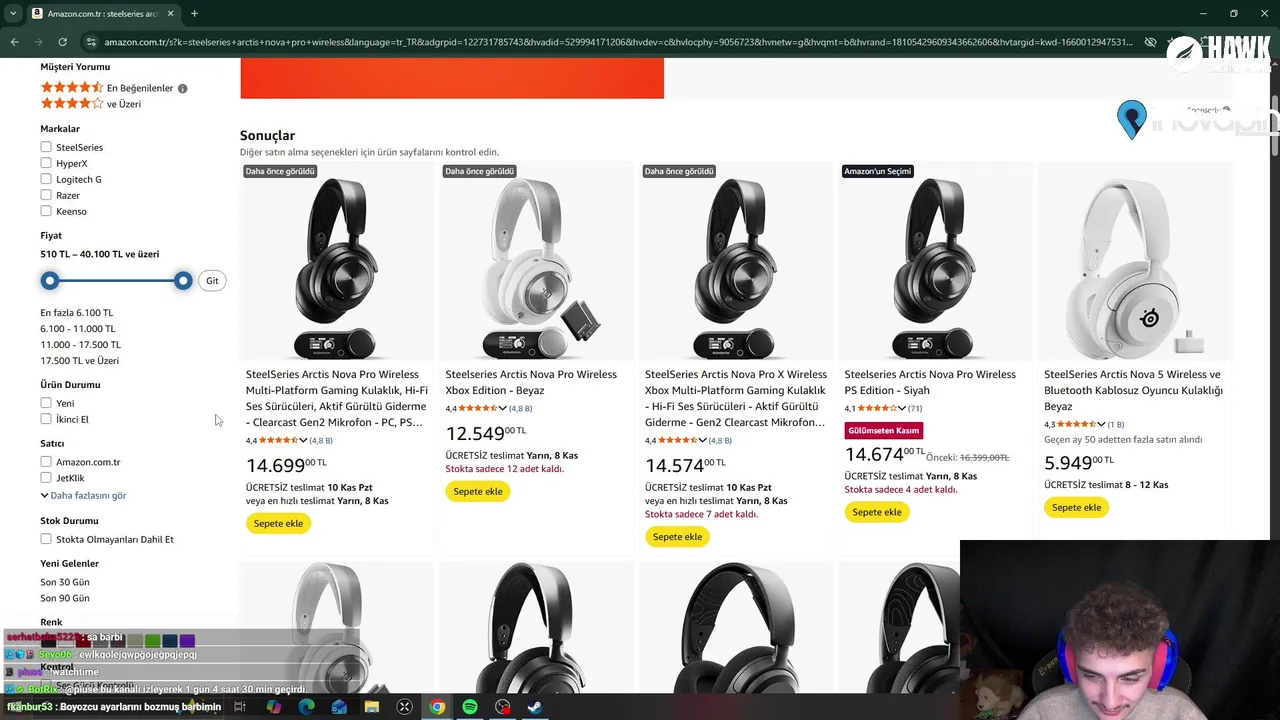Screen dimensions: 1280x720
Task: Click the right handle of the price slider
Action: tap(183, 281)
